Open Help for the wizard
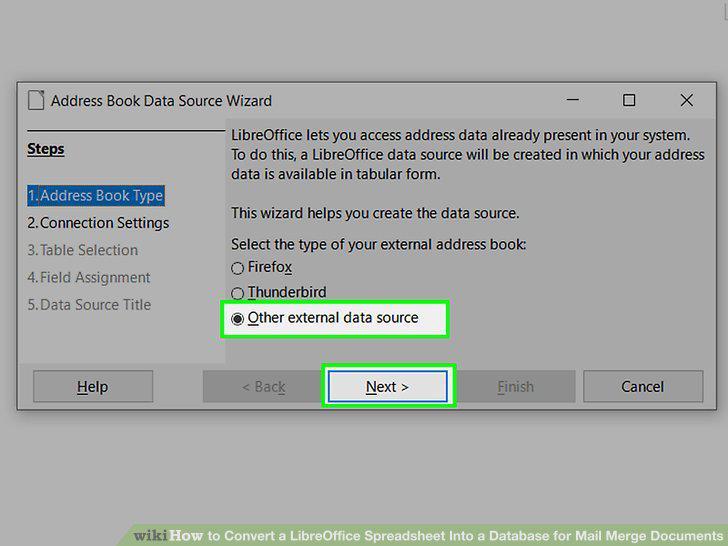 (93, 386)
